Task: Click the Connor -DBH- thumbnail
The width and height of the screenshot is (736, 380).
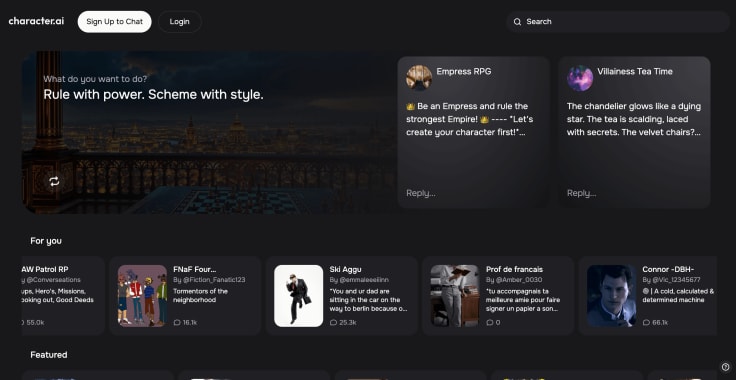Action: [x=611, y=296]
